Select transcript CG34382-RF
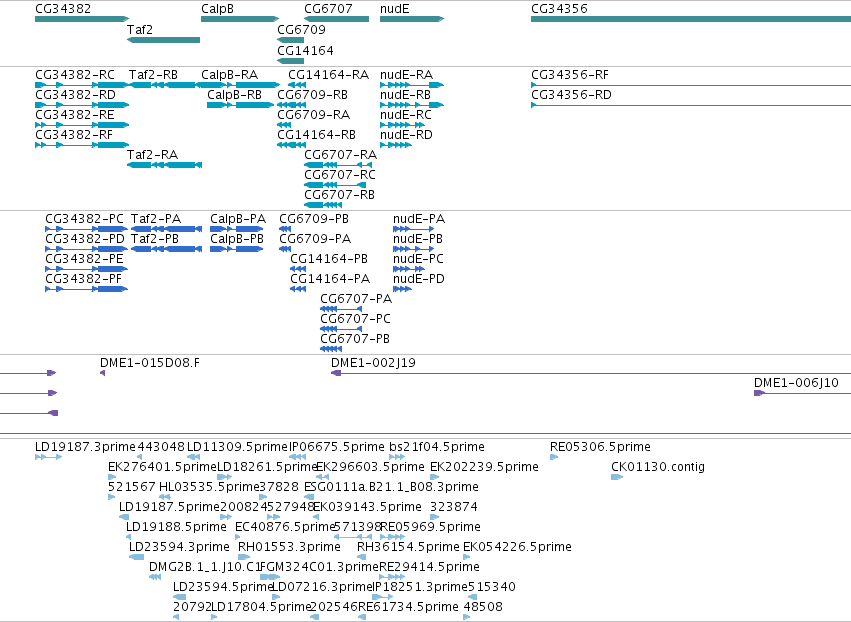851x622 pixels. (x=74, y=135)
